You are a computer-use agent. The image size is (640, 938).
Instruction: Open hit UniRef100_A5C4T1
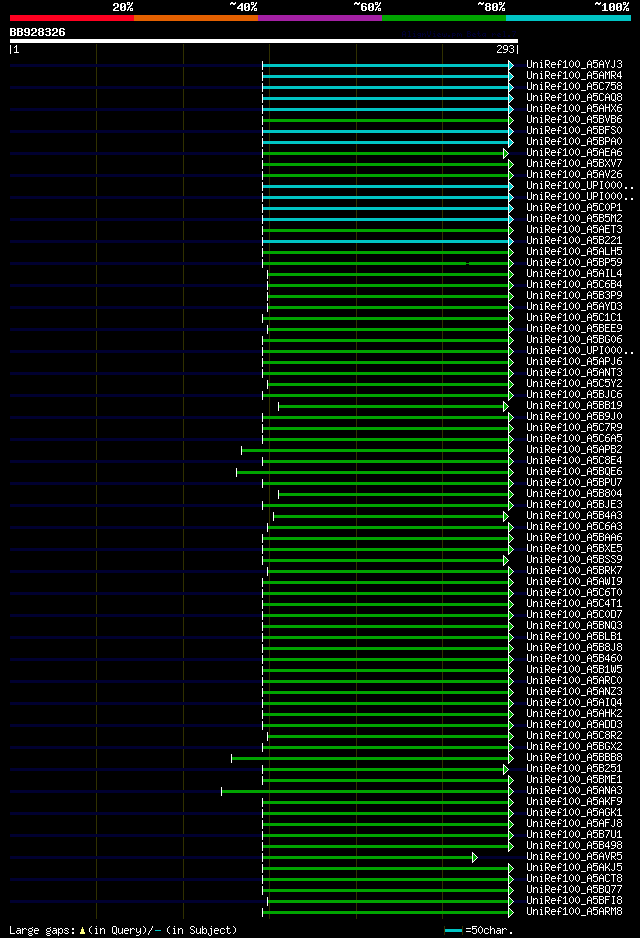tap(574, 604)
